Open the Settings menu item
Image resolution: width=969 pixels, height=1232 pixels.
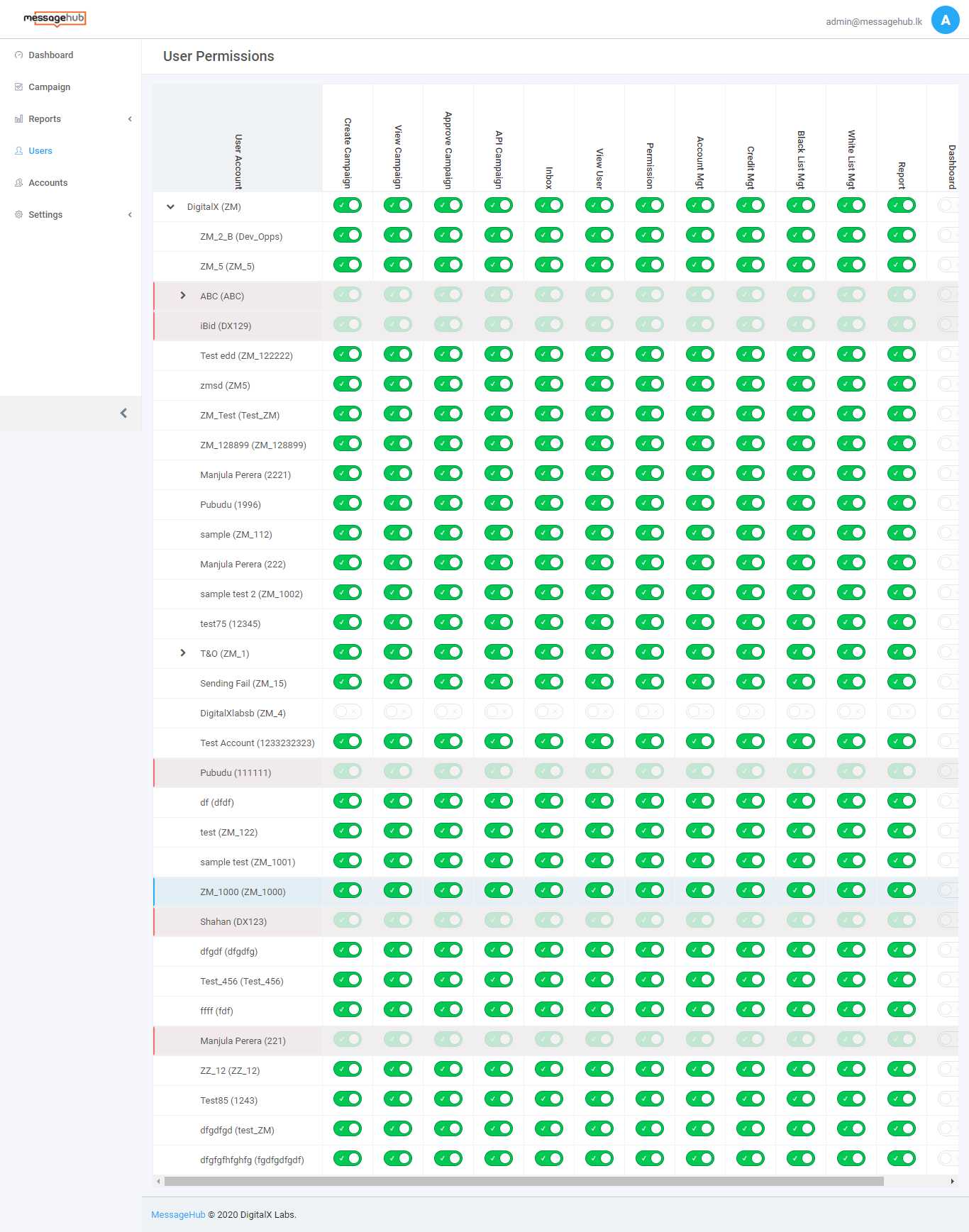(x=45, y=215)
